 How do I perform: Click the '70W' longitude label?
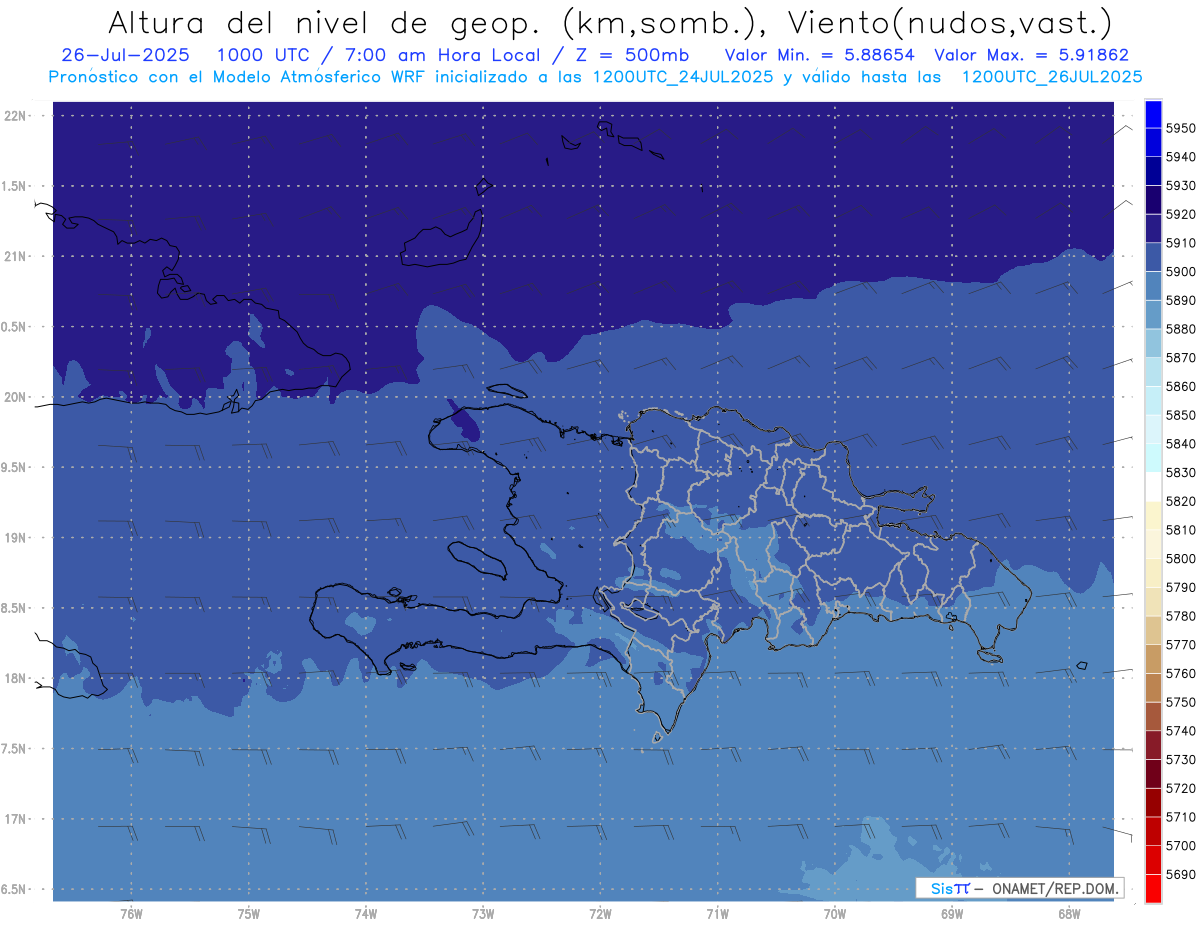click(x=835, y=913)
